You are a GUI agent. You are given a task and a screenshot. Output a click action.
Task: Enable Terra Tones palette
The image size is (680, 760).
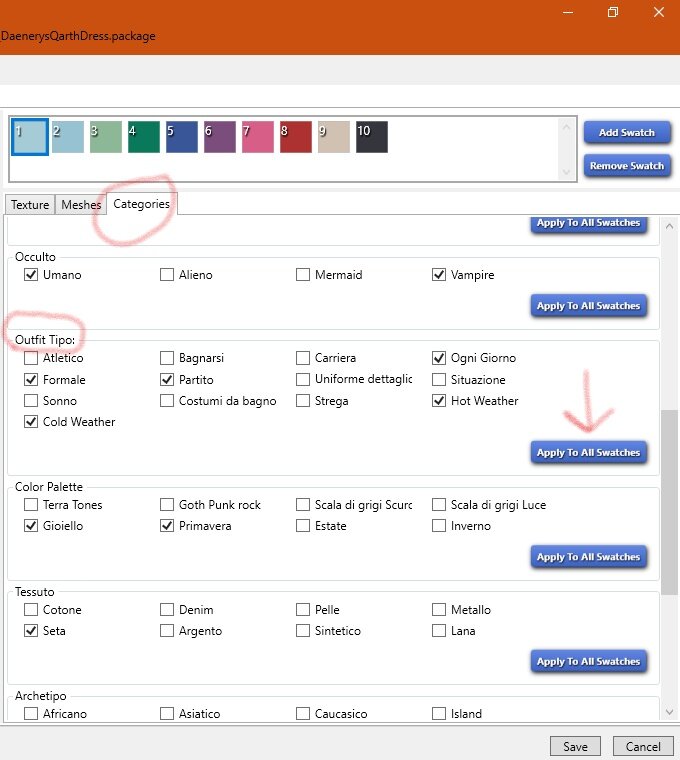tap(31, 505)
